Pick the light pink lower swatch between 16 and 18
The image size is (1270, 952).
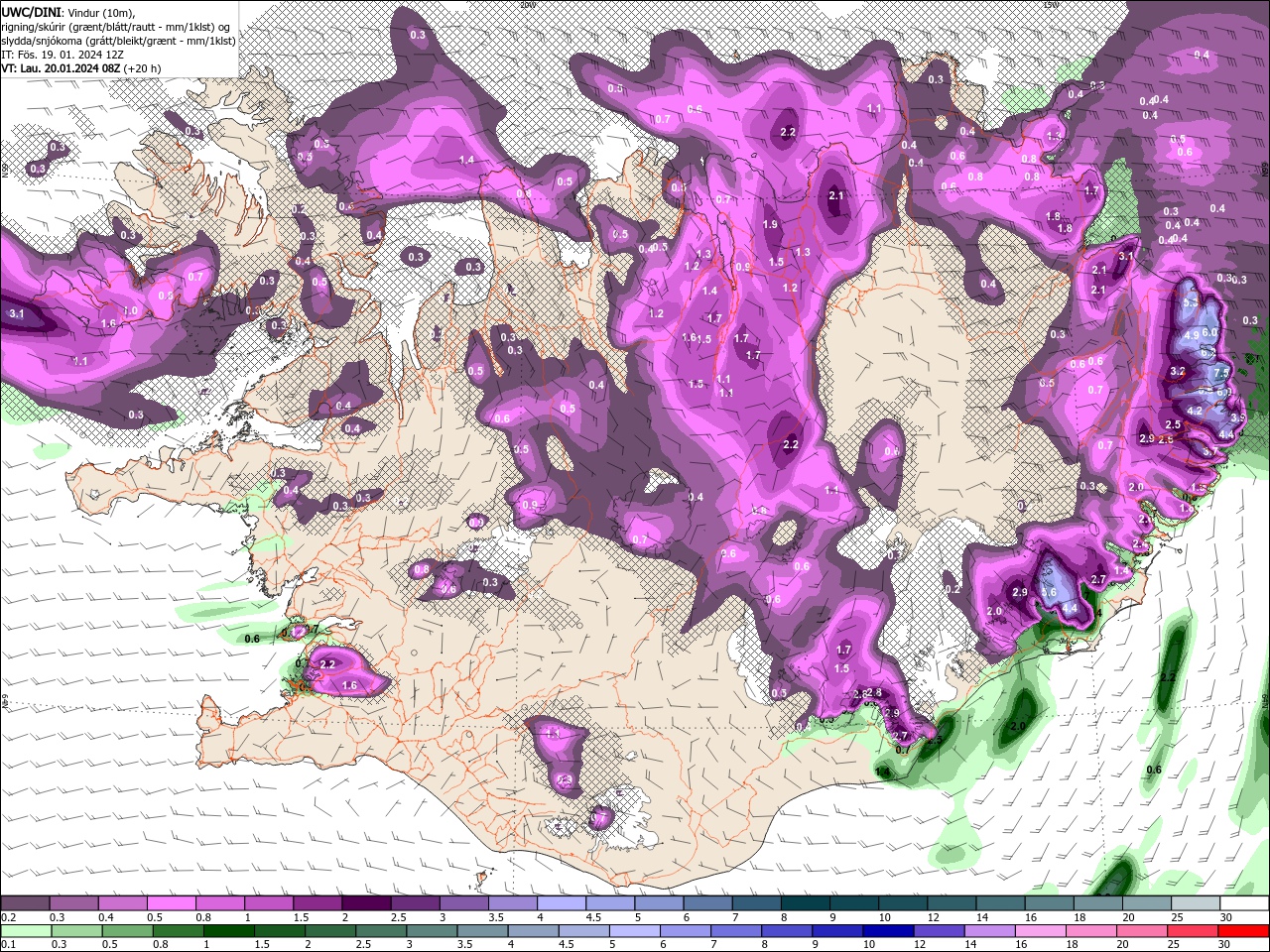click(x=1041, y=931)
